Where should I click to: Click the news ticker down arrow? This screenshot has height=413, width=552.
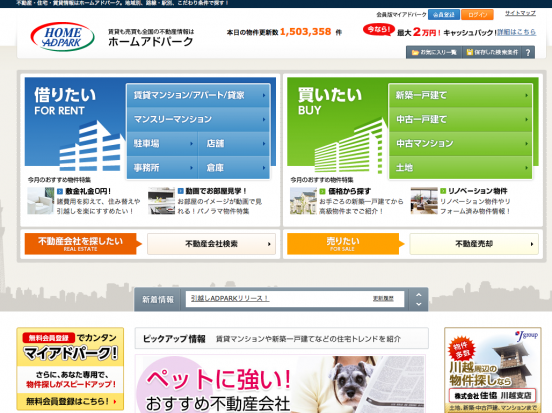point(419,304)
